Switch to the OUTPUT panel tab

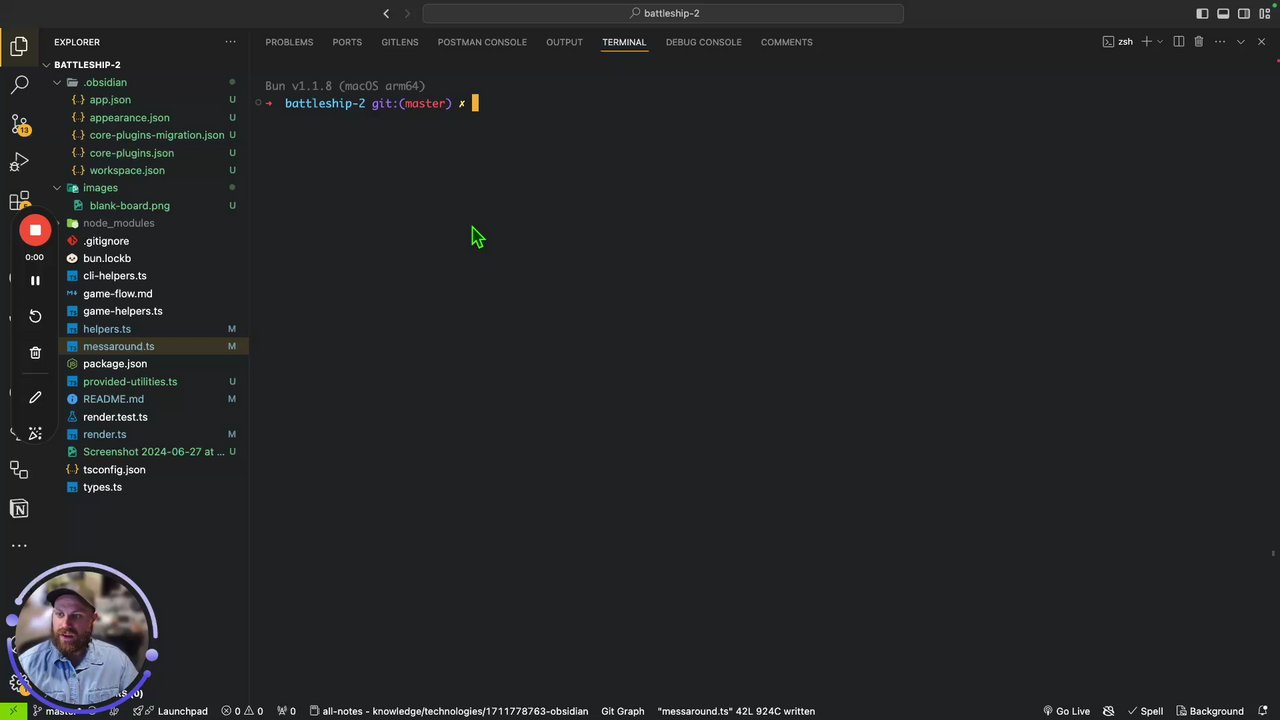[564, 42]
